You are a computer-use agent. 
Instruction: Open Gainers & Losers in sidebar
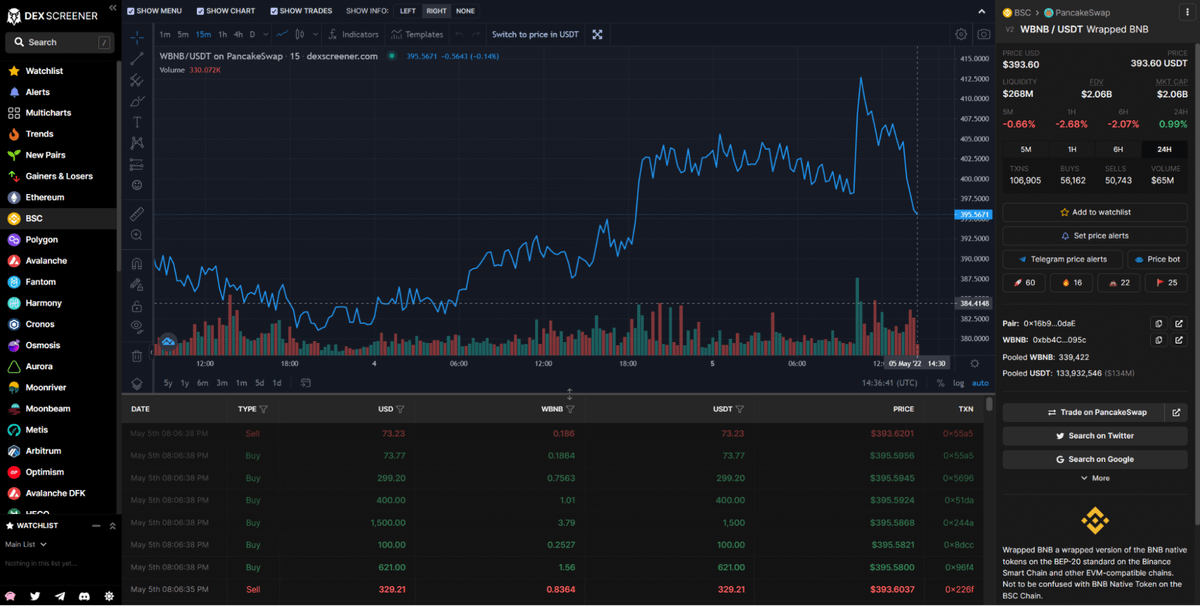(59, 176)
